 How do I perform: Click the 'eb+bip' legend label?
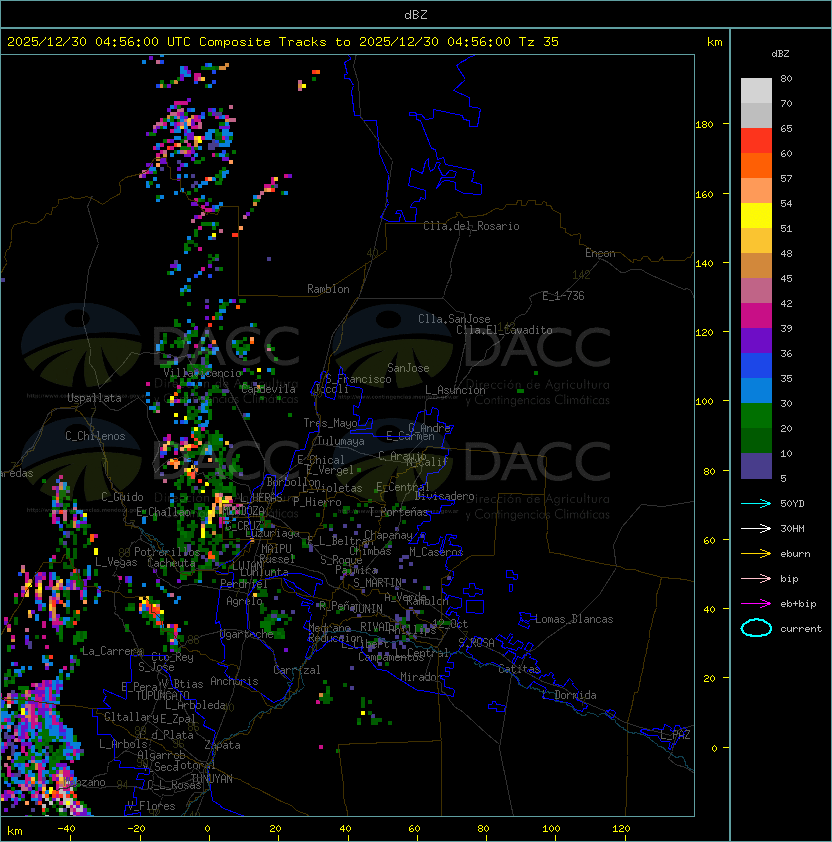[x=798, y=604]
